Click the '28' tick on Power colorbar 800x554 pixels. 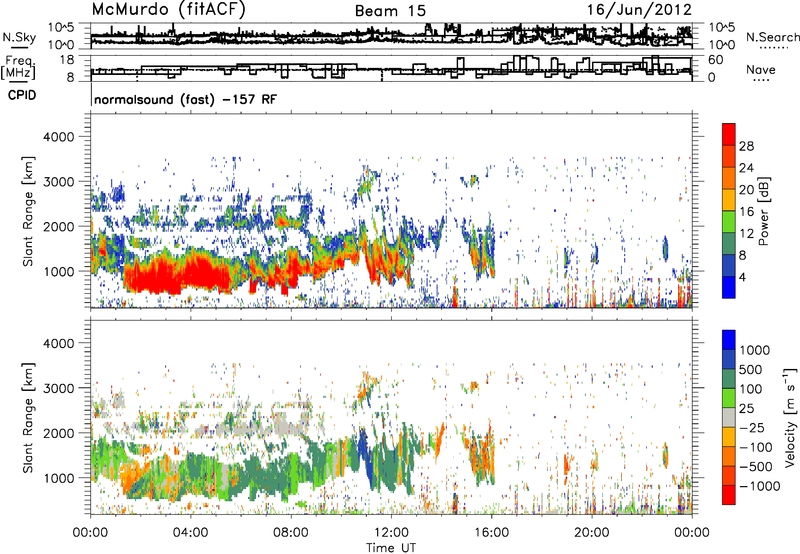tap(746, 146)
